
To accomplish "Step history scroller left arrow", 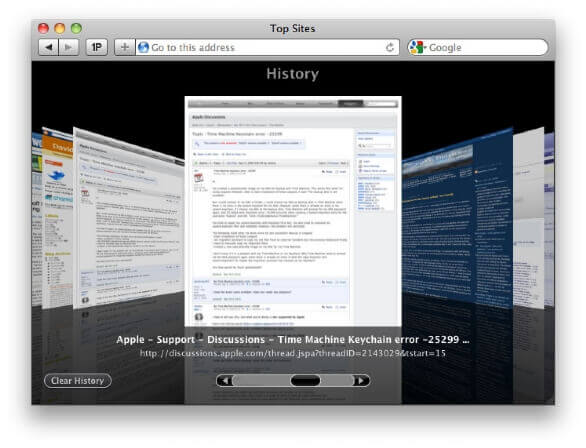I will 225,381.
